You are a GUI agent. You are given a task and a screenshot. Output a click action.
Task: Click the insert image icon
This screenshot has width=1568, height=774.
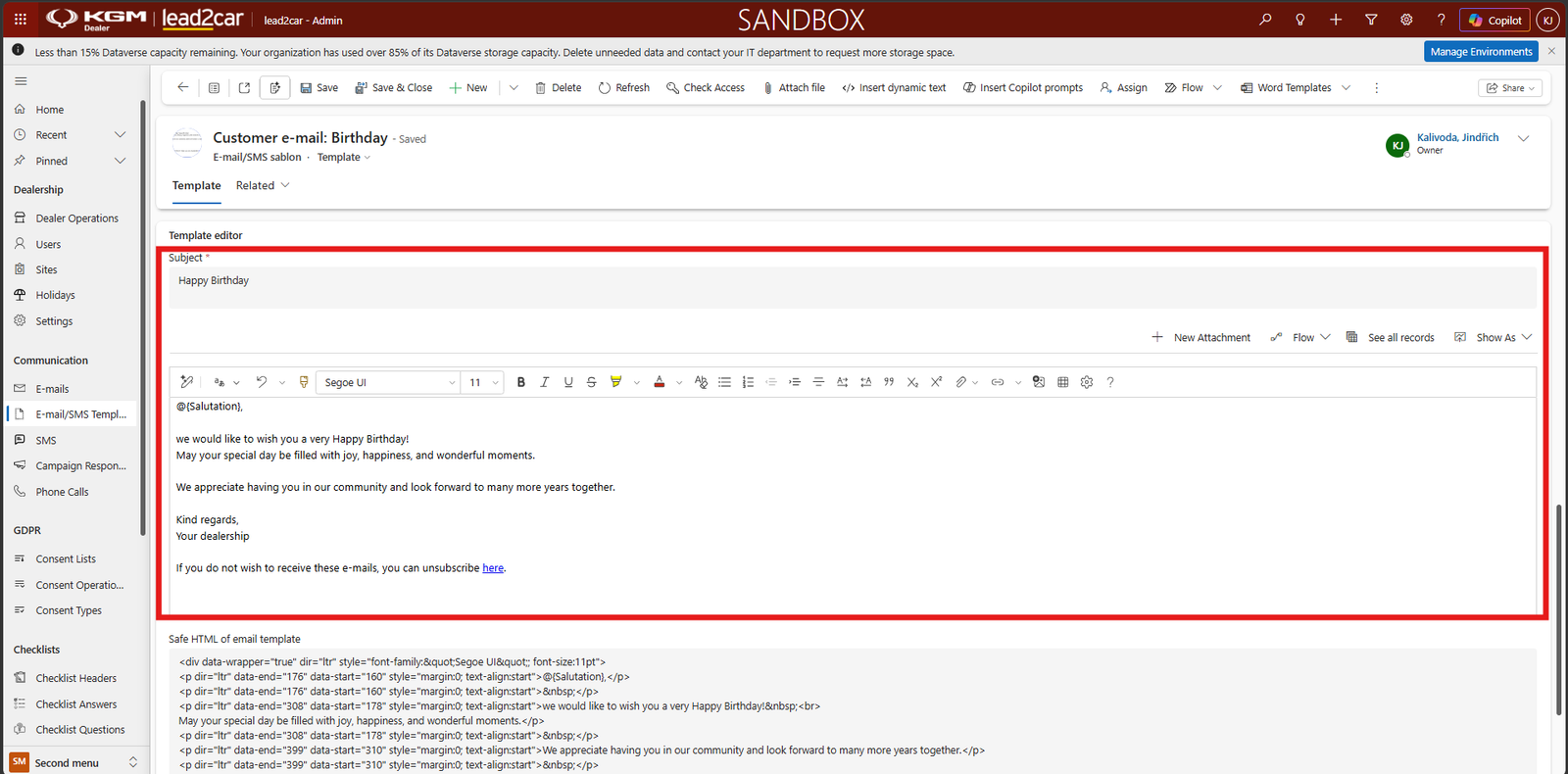(1039, 382)
